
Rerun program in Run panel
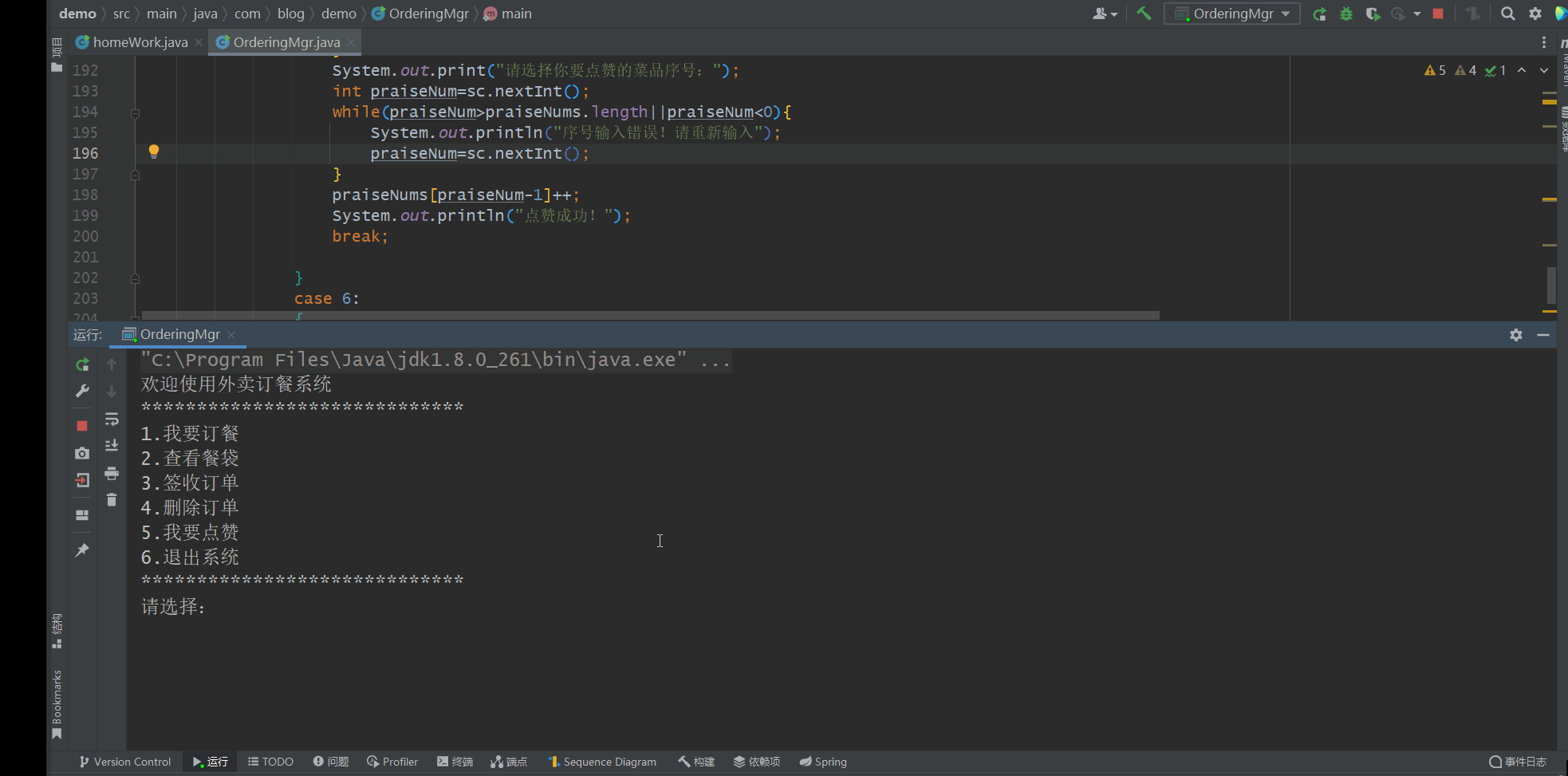pos(82,364)
